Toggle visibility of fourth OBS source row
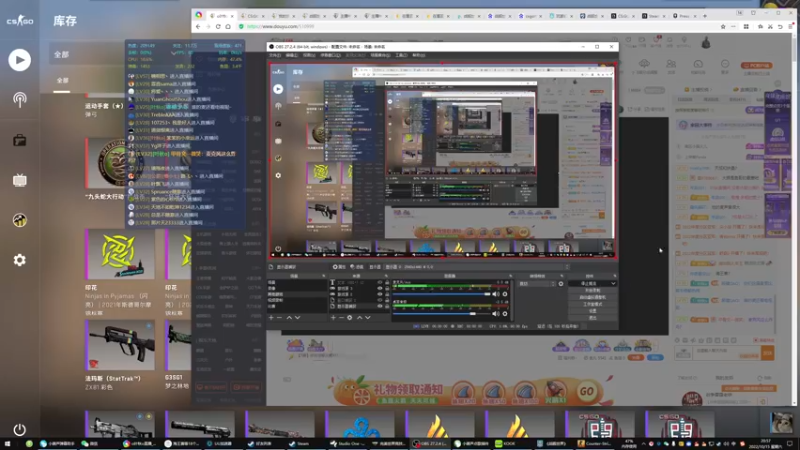The height and width of the screenshot is (450, 800). click(x=380, y=300)
